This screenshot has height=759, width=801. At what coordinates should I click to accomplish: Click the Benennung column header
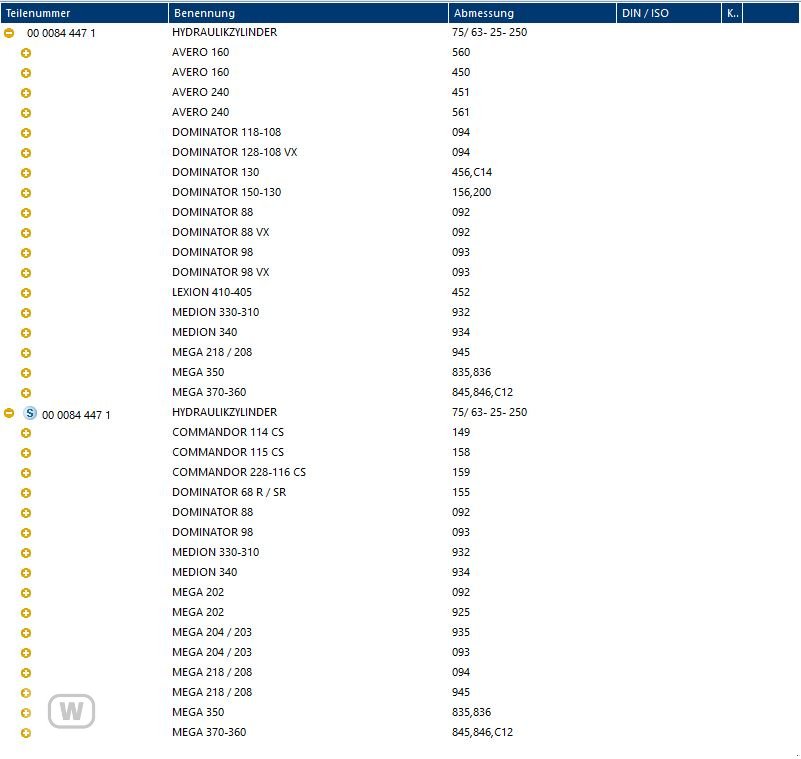[x=308, y=13]
